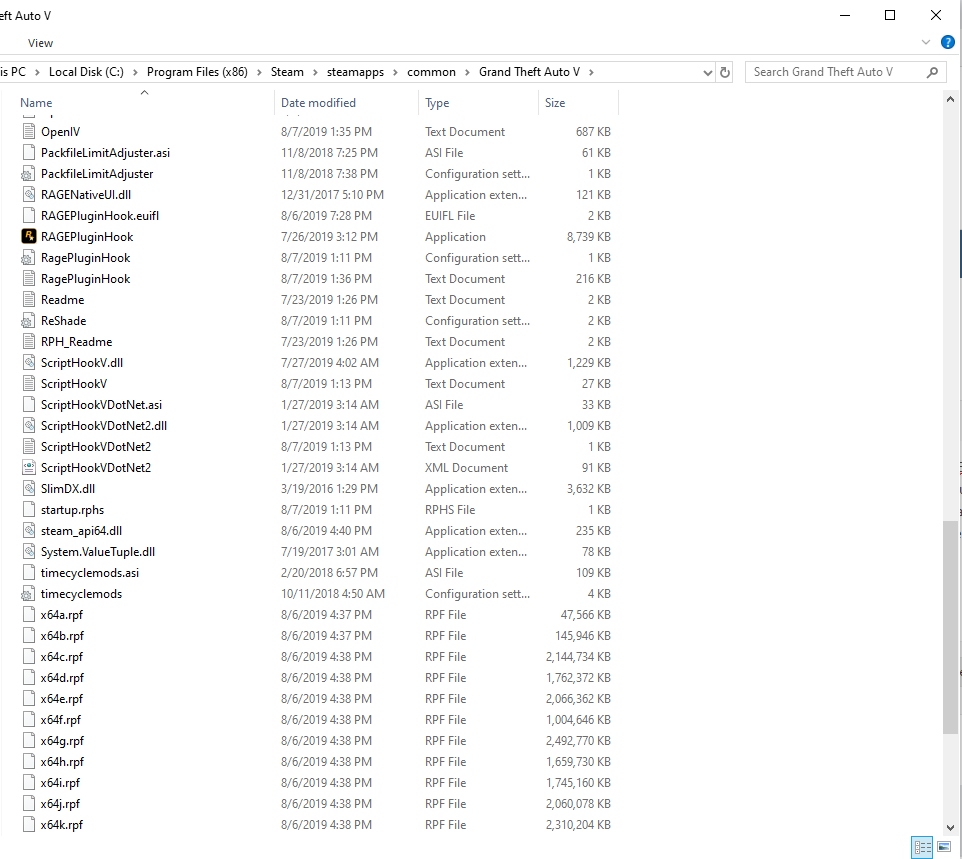Expand the chevron after steamapps breadcrumb

click(395, 72)
